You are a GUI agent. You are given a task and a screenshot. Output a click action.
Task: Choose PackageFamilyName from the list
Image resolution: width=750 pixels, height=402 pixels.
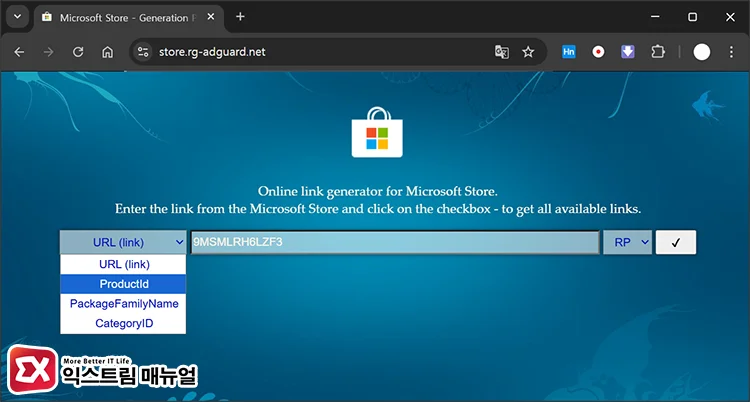pos(123,303)
